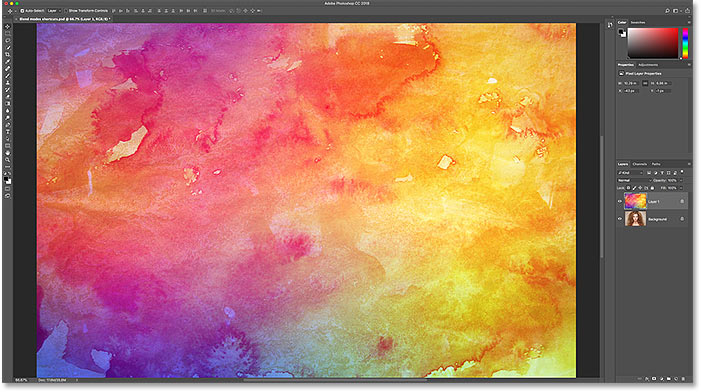The image size is (701, 392).
Task: Select the Clone Stamp tool
Action: 8,83
